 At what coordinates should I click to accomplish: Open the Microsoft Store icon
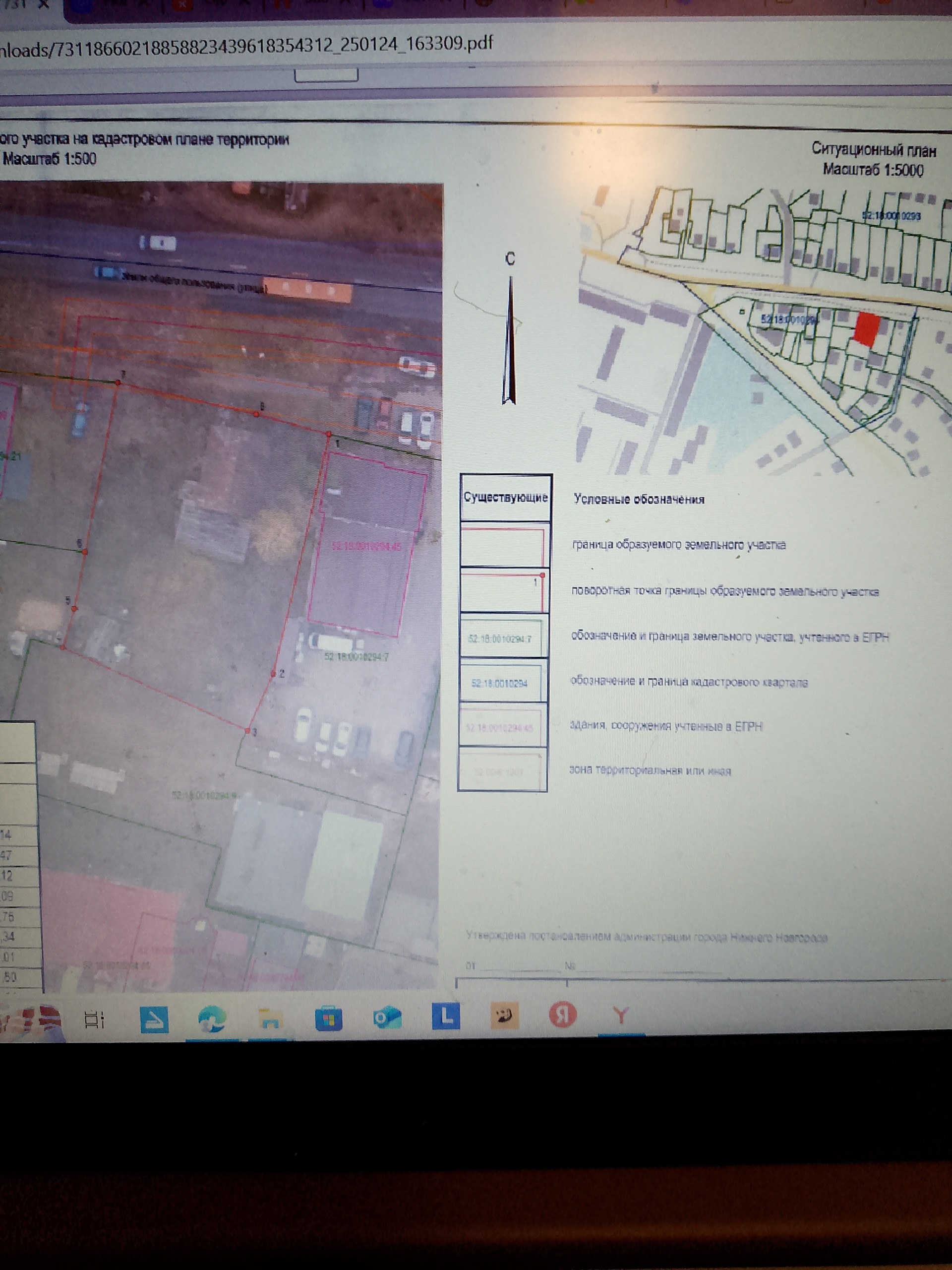pos(328,1019)
